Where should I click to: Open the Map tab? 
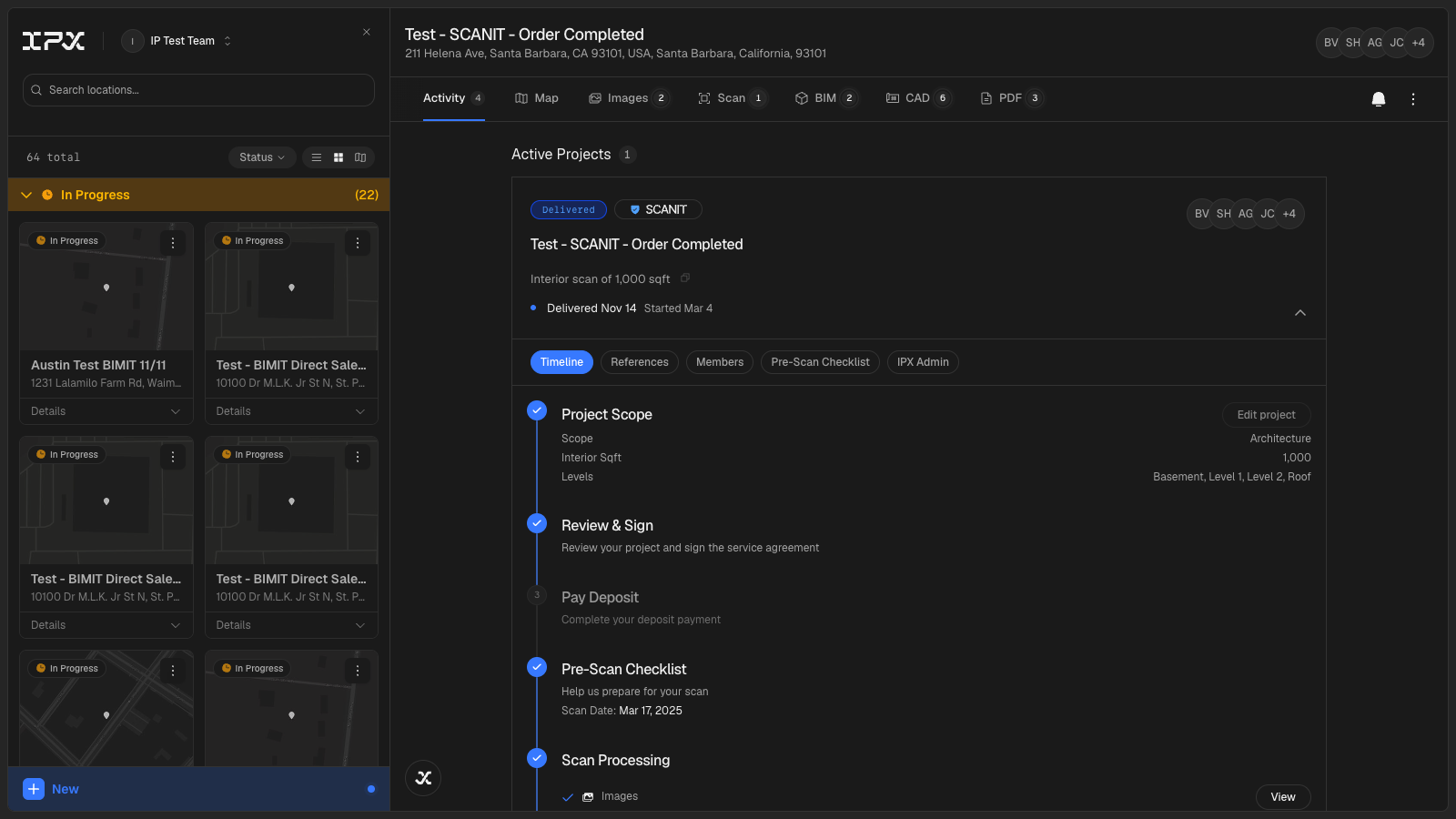pos(537,98)
